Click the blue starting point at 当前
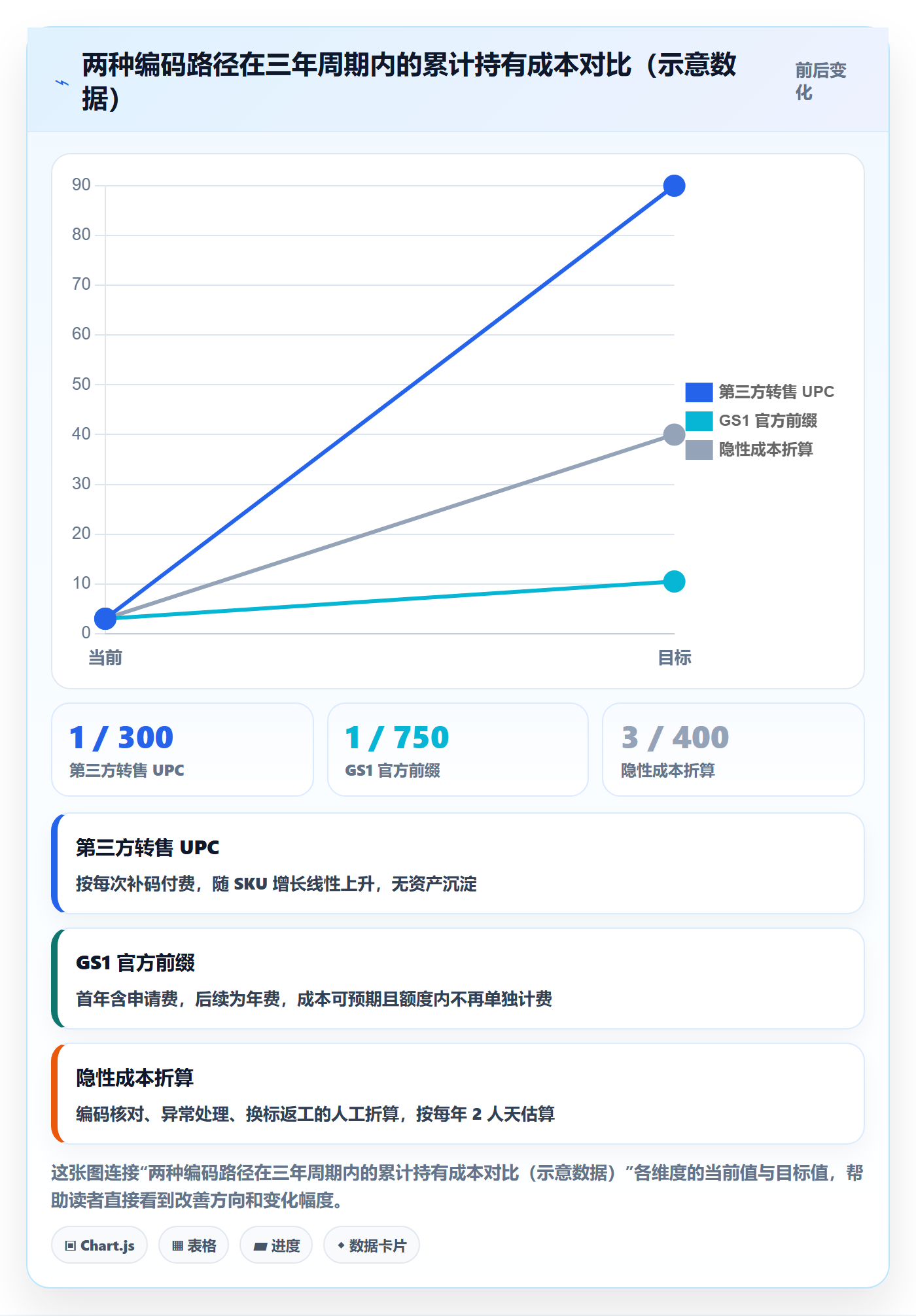The width and height of the screenshot is (916, 1316). 105,618
